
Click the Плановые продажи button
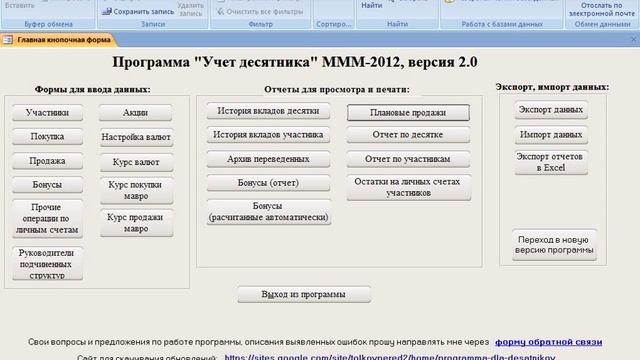(408, 113)
